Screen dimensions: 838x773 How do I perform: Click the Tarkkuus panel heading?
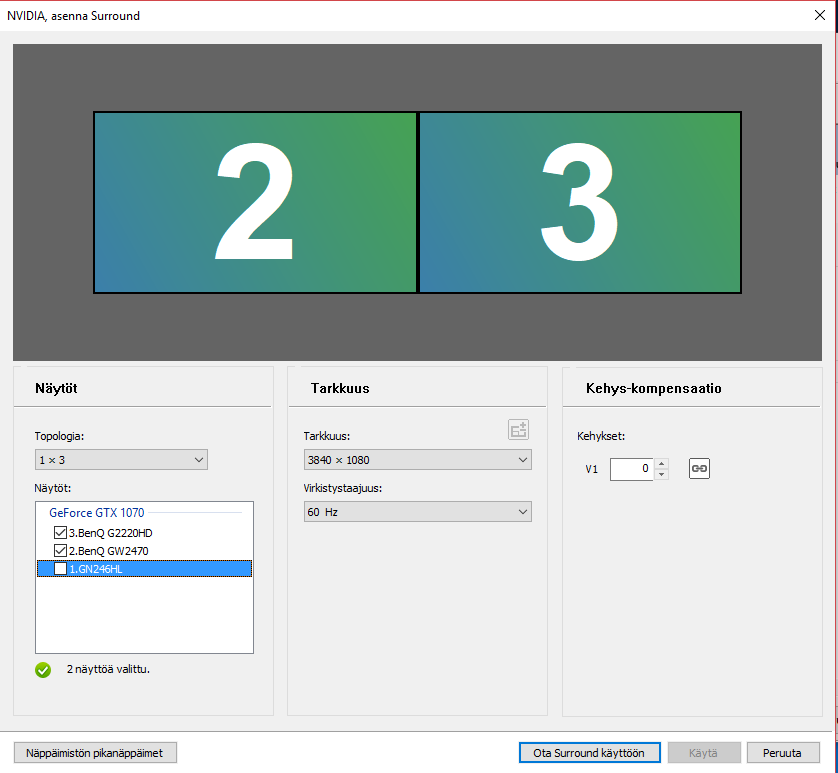click(340, 389)
